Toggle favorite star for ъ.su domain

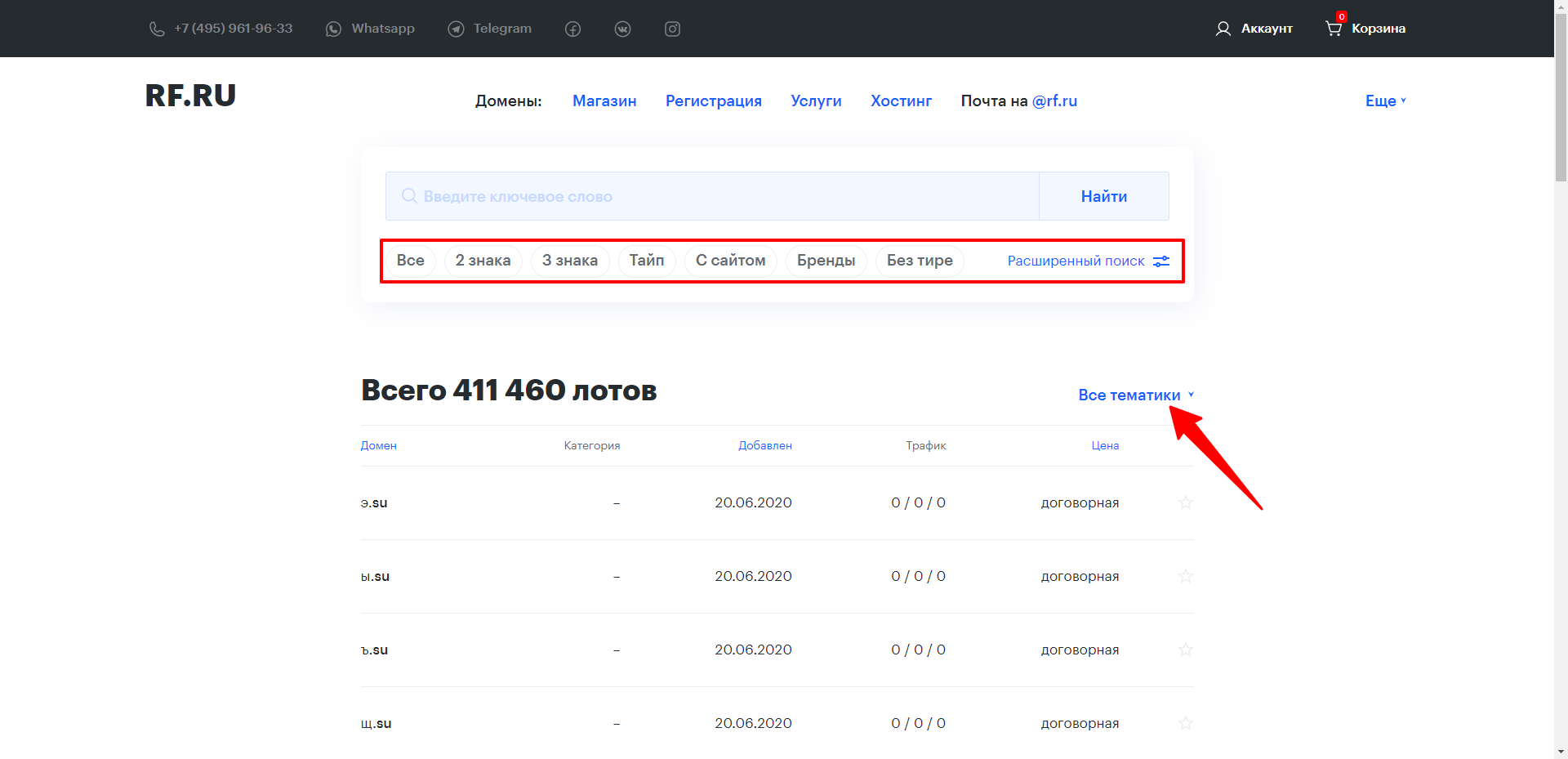(1186, 650)
